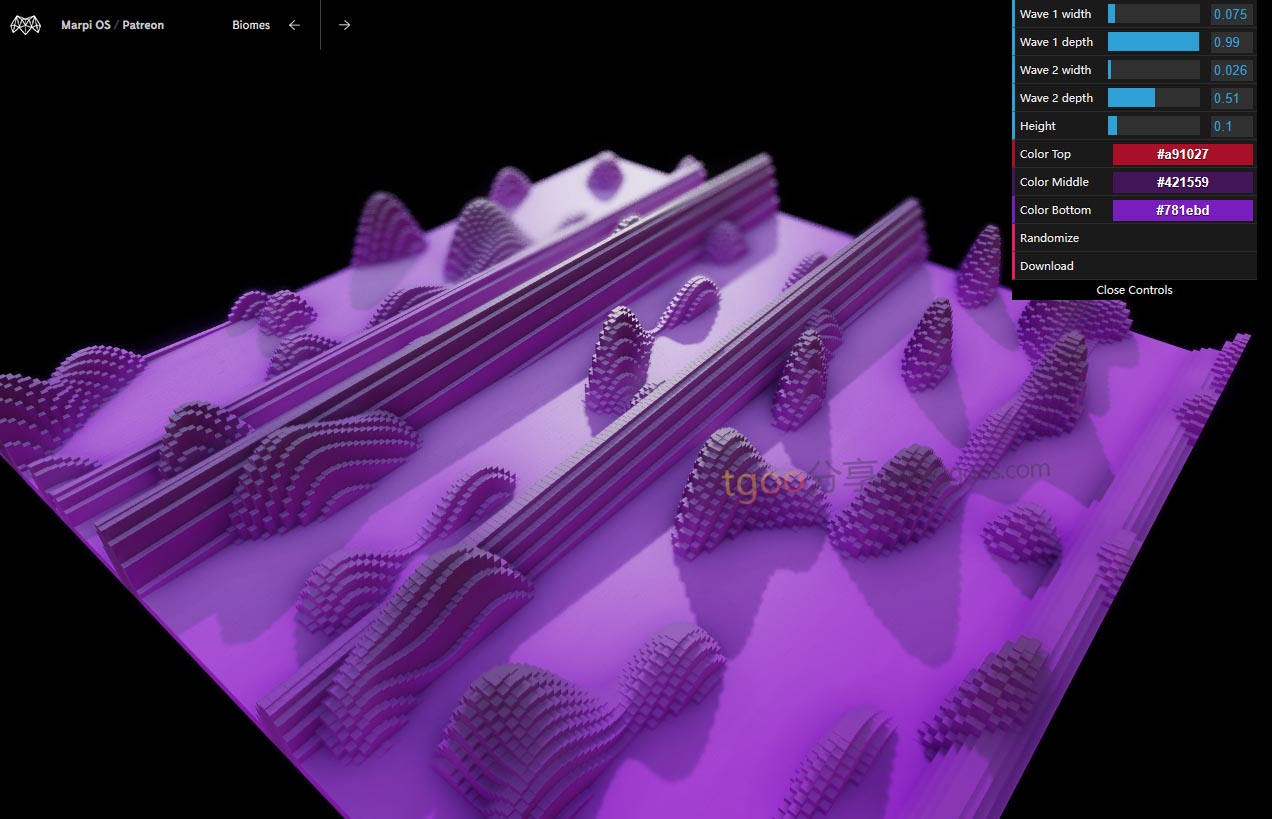Edit the Height value 0.1 field

1231,126
